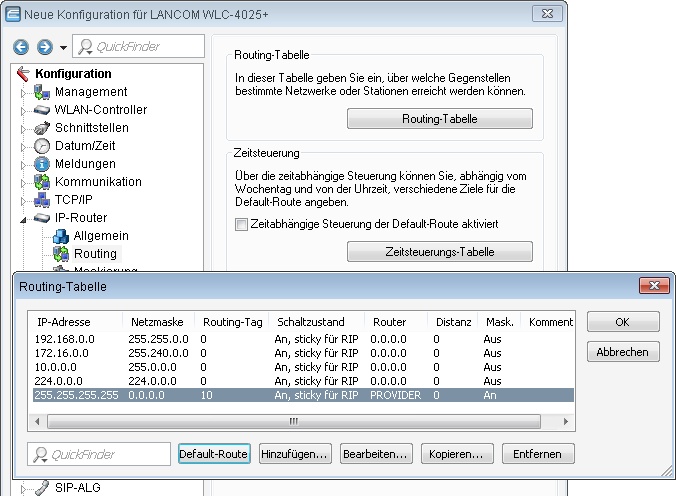Click the forward navigation arrow icon
Screen dimensions: 676x496
44,47
